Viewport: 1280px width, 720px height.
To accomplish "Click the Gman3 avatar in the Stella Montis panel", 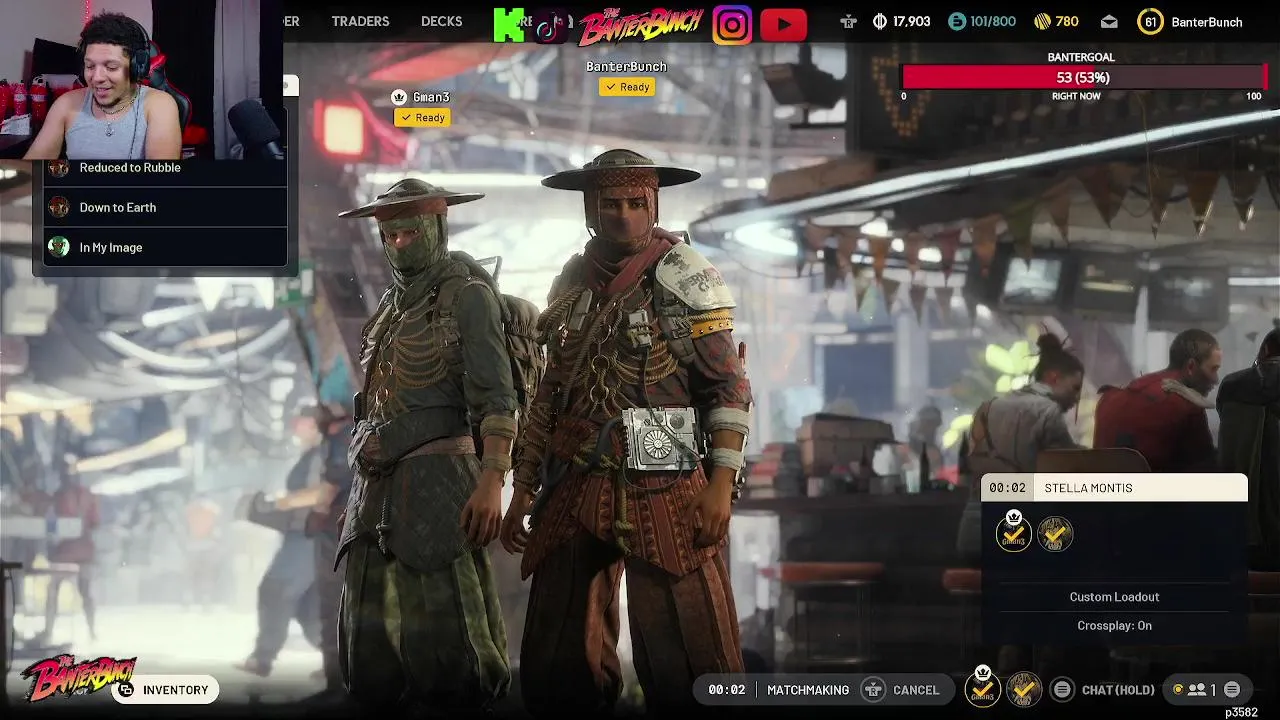I will 1013,534.
